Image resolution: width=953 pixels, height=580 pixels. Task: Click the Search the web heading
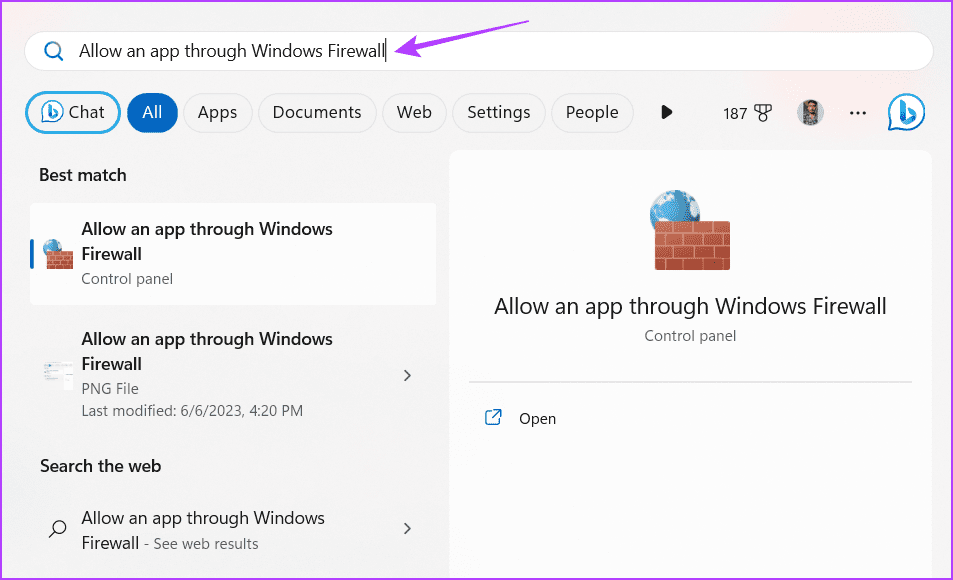coord(100,466)
